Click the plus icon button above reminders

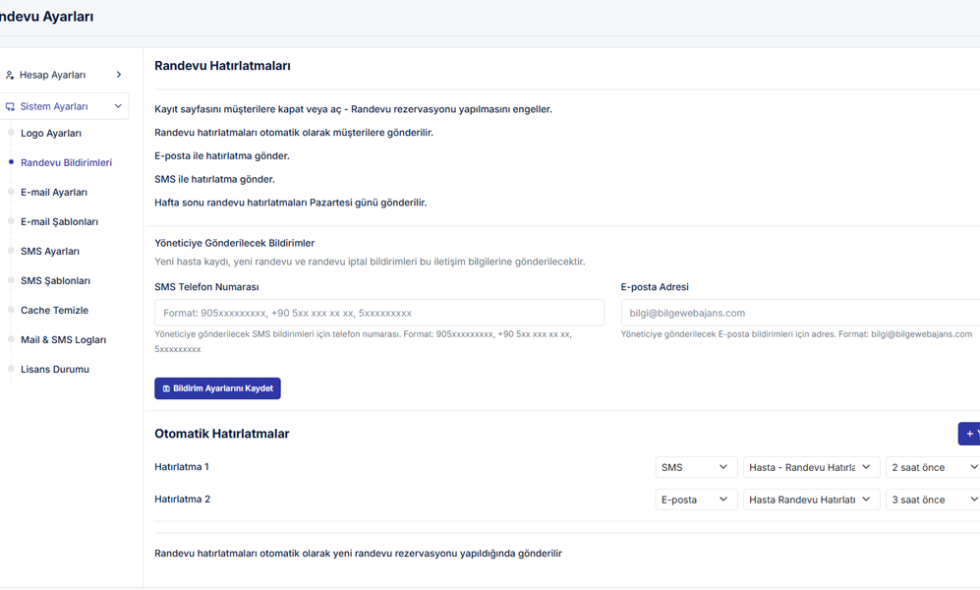click(969, 433)
